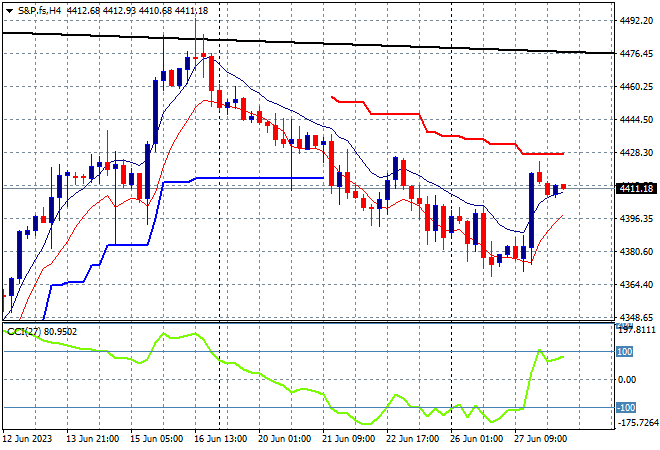Select the thick red upper stop line
Screen dimensions: 660x450
point(447,125)
